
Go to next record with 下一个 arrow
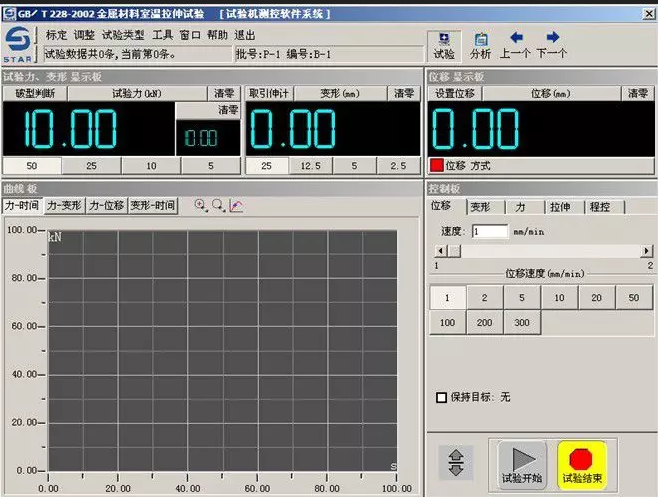pyautogui.click(x=551, y=44)
